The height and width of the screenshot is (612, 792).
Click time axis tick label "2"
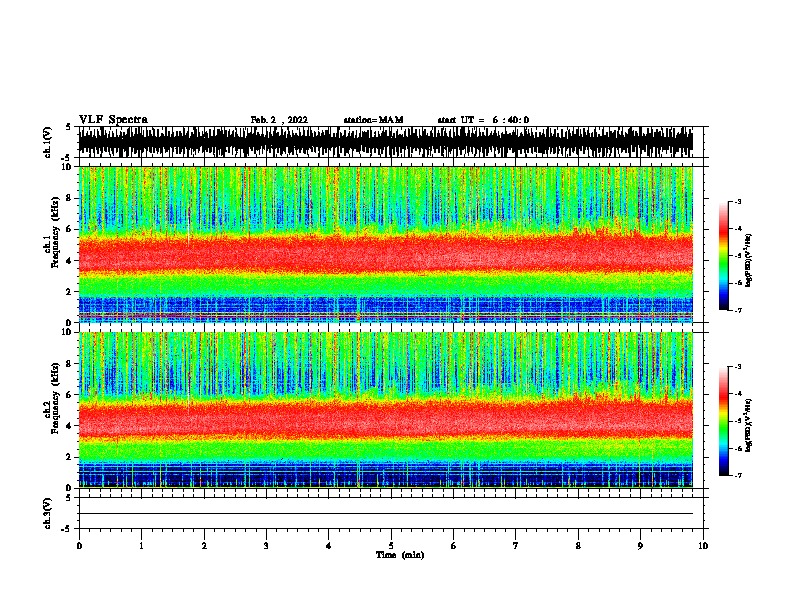[204, 545]
